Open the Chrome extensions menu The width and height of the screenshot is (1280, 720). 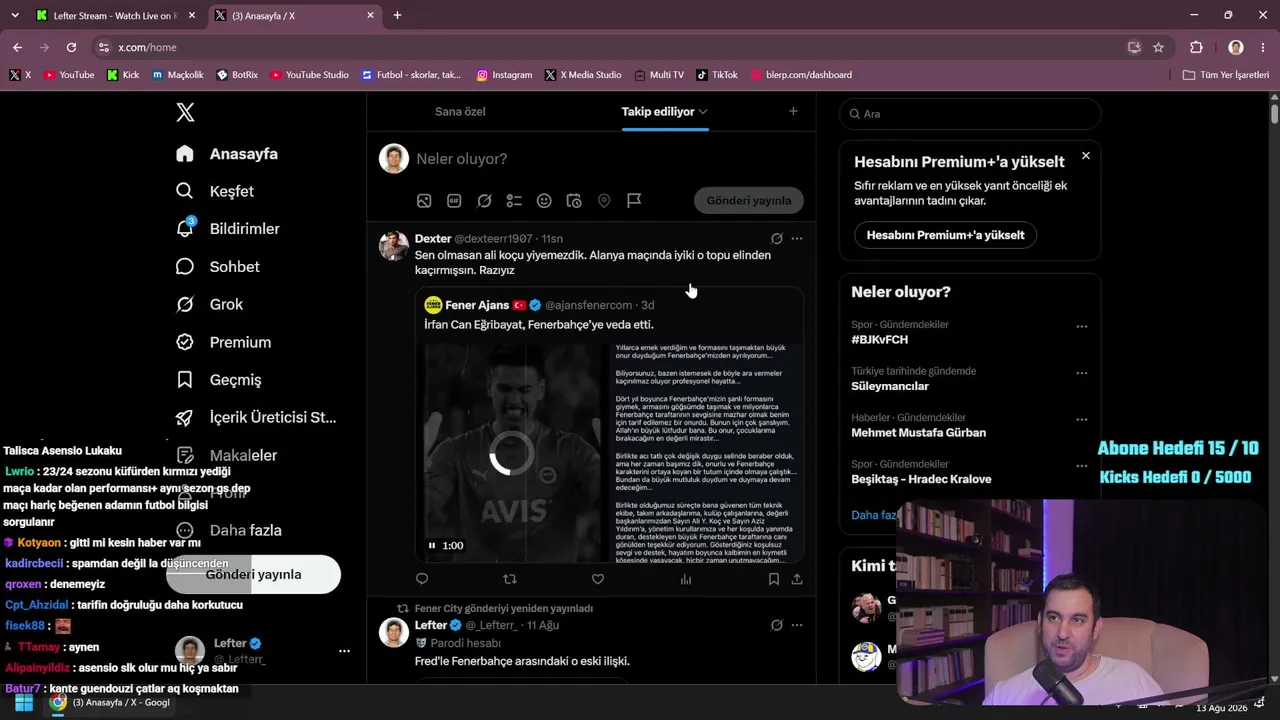1196,47
